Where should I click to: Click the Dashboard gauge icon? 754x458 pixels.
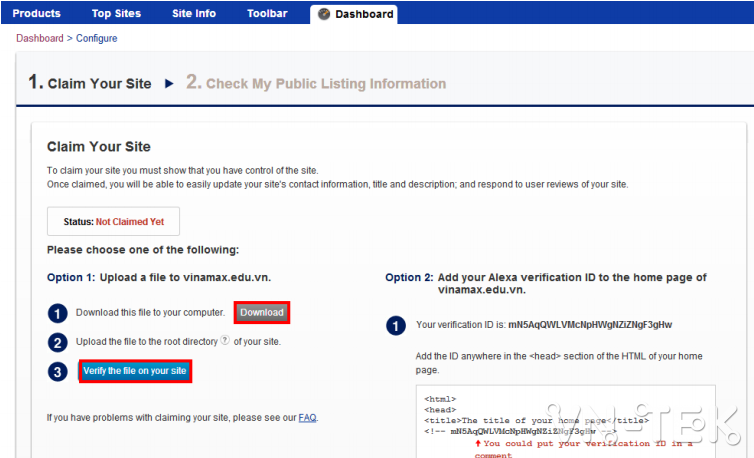324,14
